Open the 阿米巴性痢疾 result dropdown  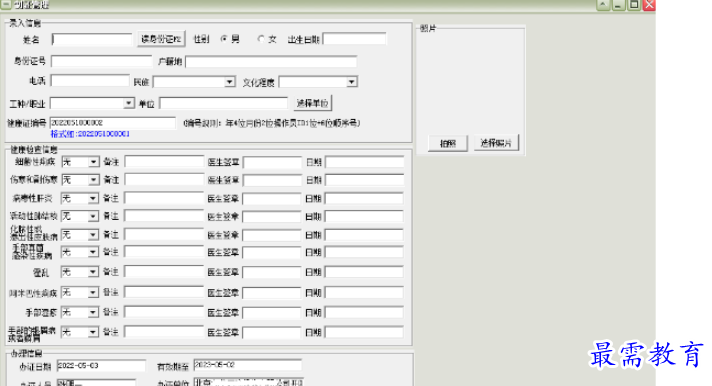(x=93, y=292)
